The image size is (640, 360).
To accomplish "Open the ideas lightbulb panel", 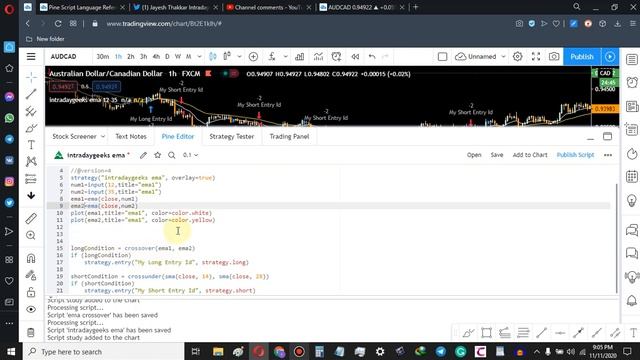I will 632,201.
